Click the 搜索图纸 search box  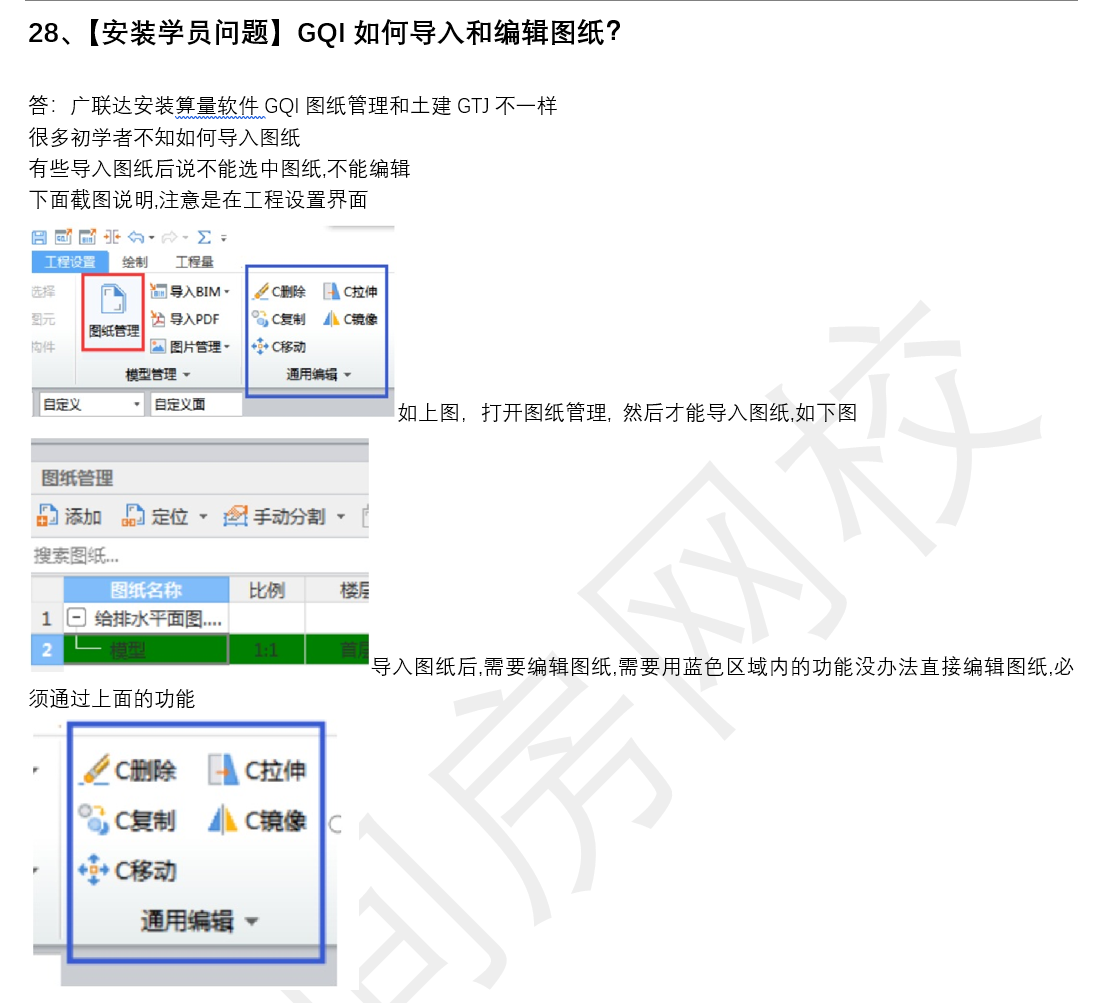click(x=200, y=555)
